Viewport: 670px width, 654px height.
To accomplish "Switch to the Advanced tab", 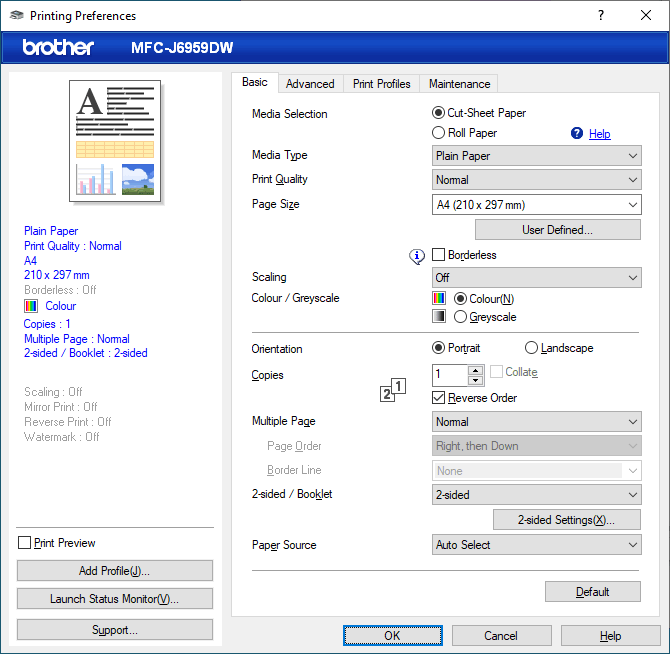I will point(310,84).
